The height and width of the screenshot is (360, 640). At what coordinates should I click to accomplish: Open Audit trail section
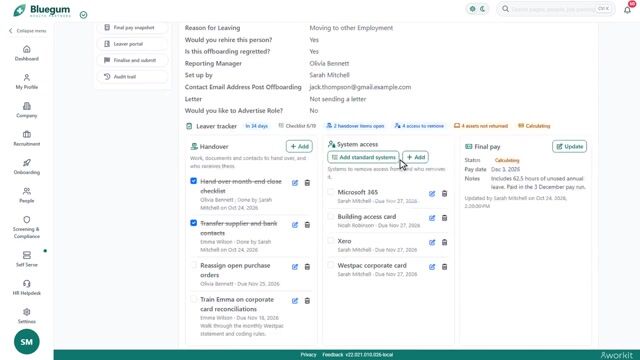tap(133, 77)
